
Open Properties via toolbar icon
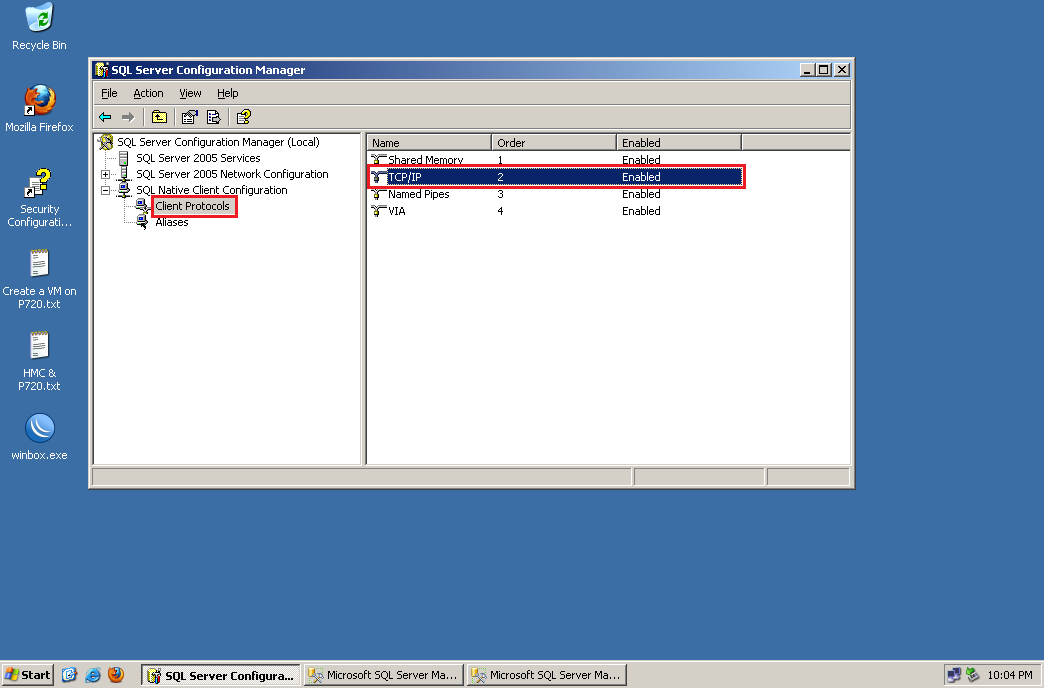point(190,117)
